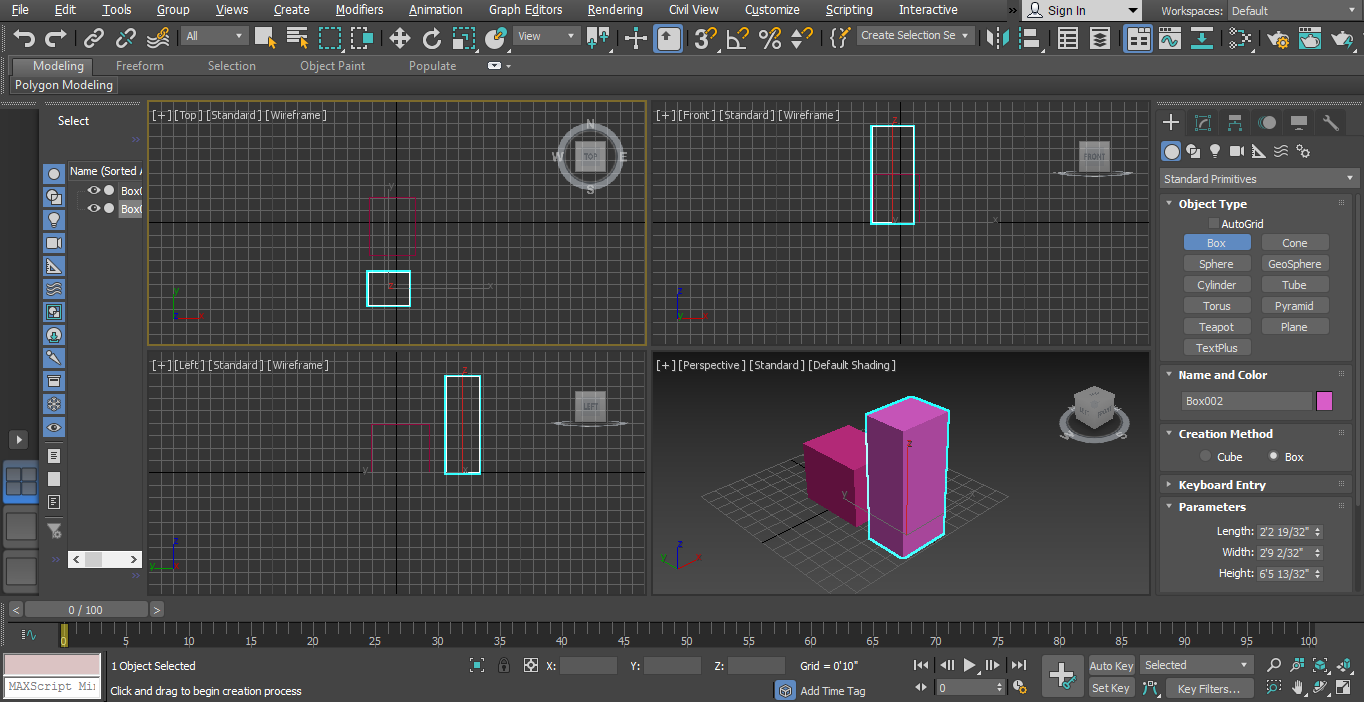Open the Modify panel tab icon
1364x702 pixels.
coord(1203,123)
